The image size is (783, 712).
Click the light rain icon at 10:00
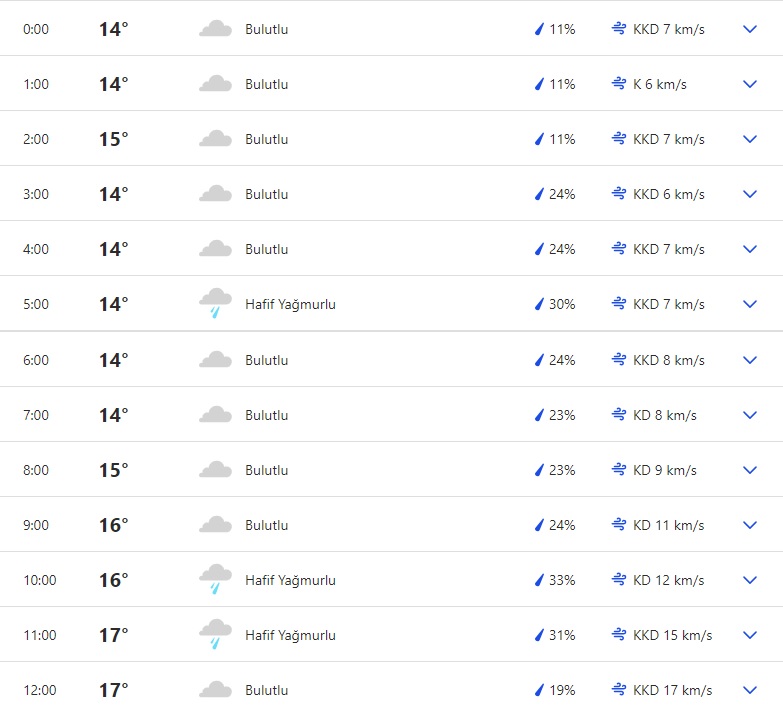pos(215,579)
